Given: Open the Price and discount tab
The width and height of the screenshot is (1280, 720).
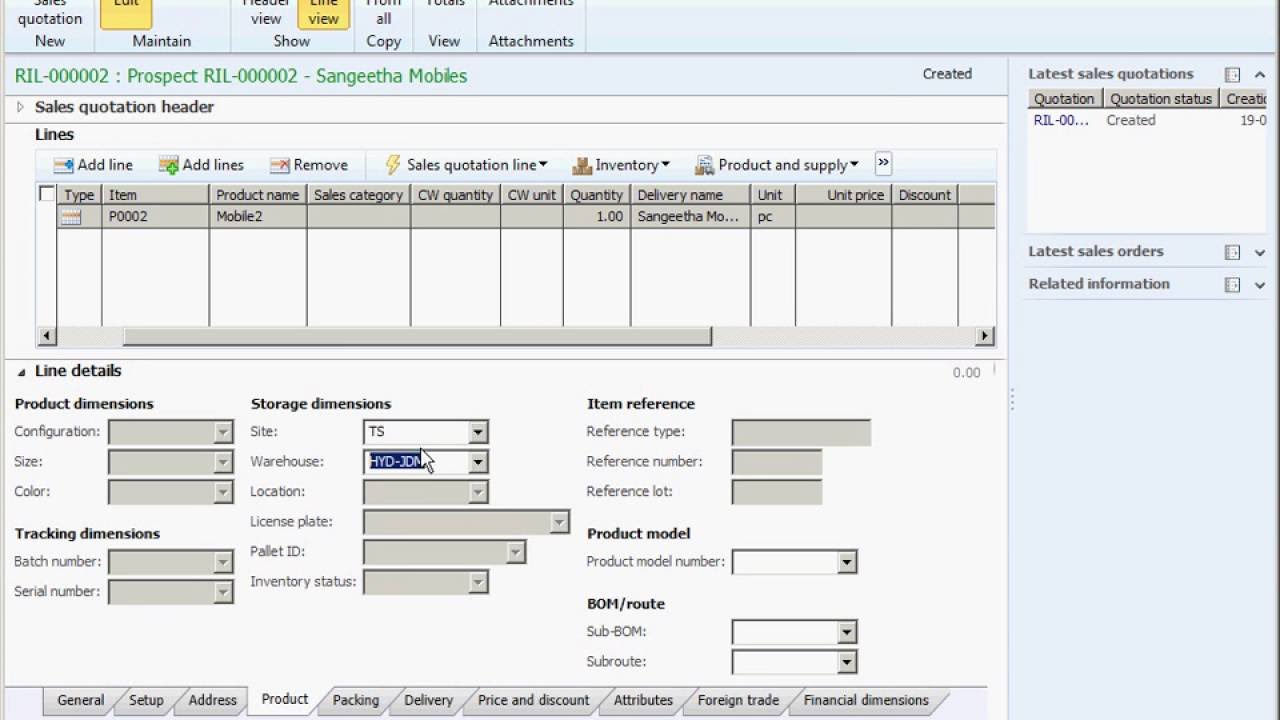Looking at the screenshot, I should point(533,700).
